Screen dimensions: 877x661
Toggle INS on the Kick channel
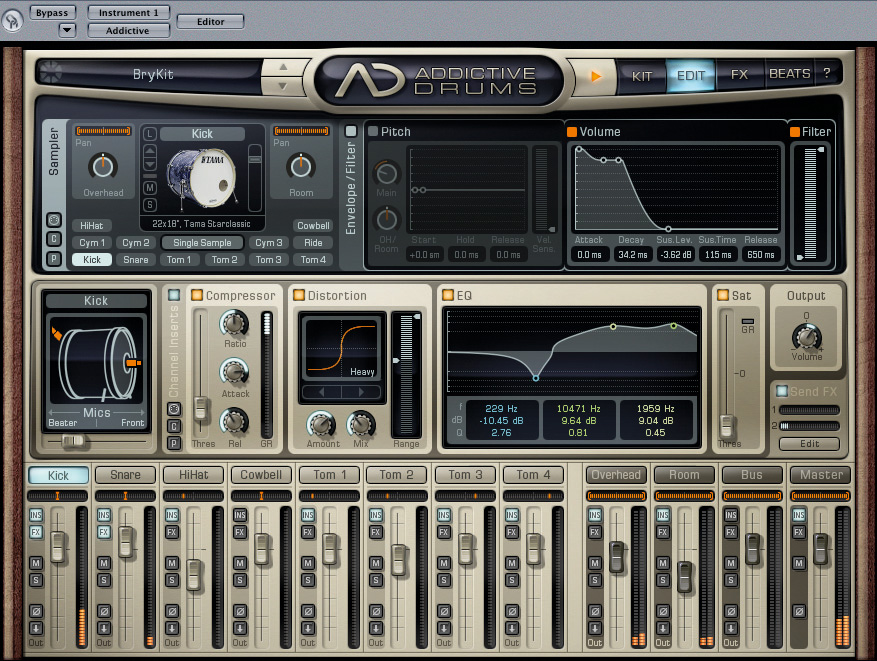click(36, 515)
